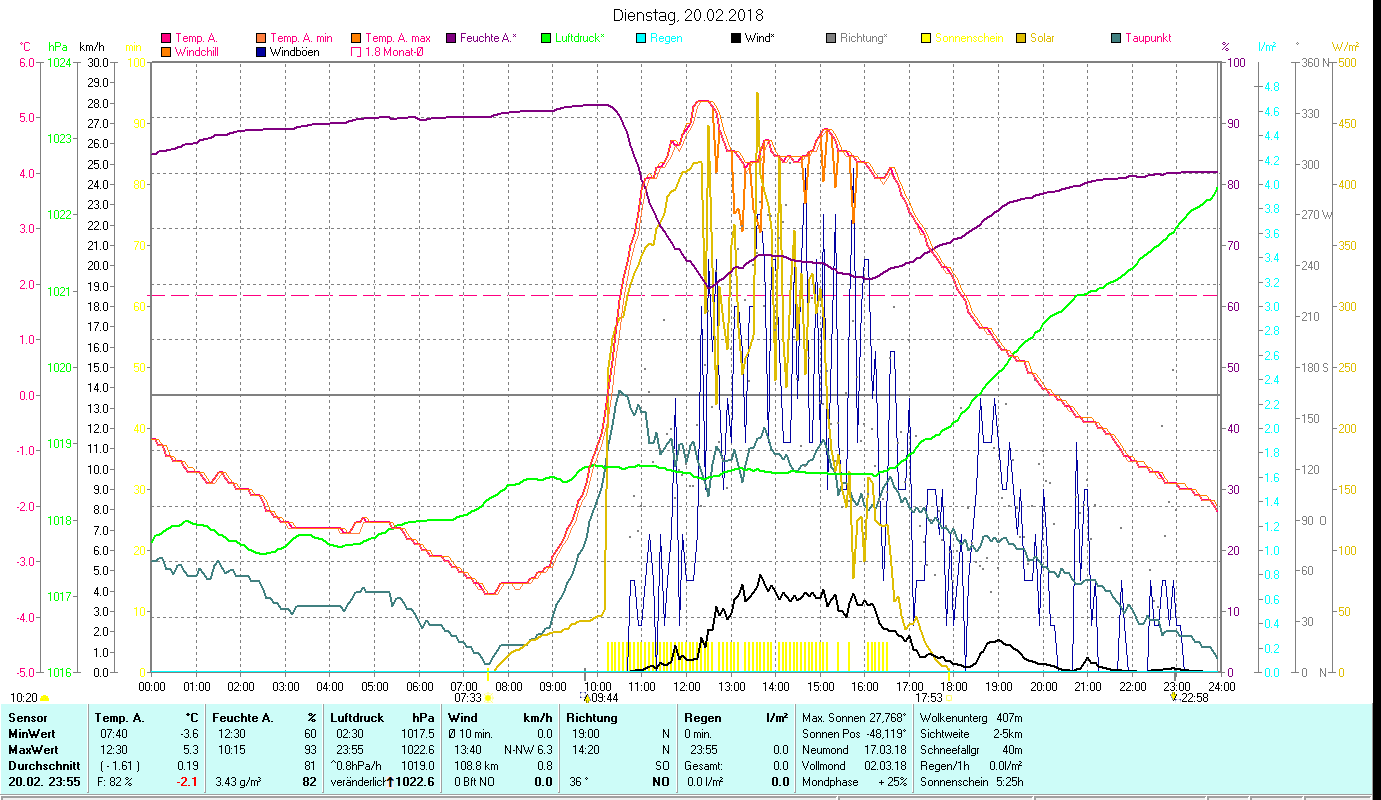1381x800 pixels.
Task: Click the teal Taupunkt legend swatch
Action: point(1115,39)
